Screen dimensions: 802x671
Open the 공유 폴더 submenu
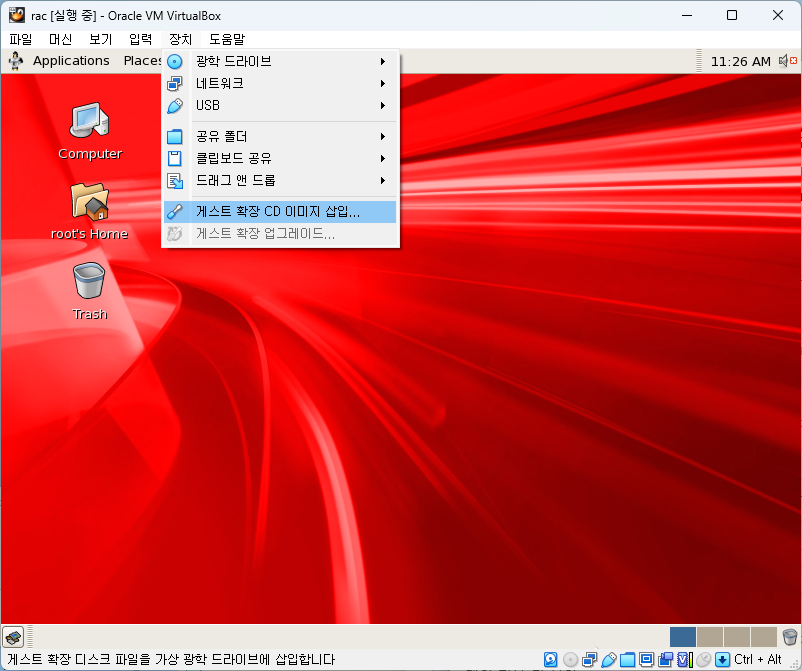[x=280, y=137]
